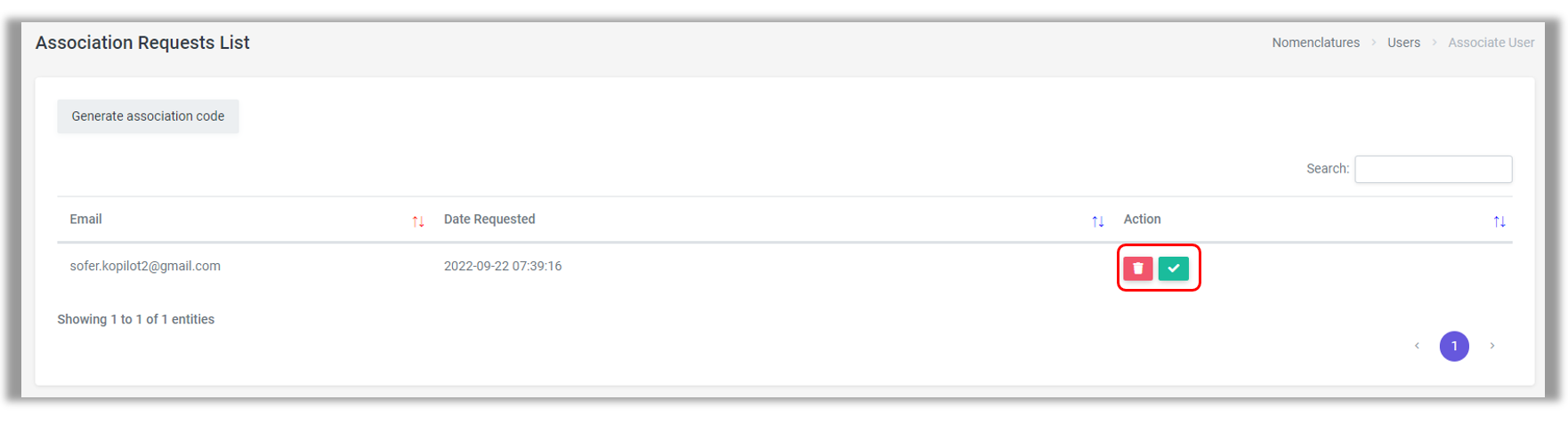The width and height of the screenshot is (1568, 424).
Task: Navigate to Users breadcrumb link
Action: click(1403, 43)
